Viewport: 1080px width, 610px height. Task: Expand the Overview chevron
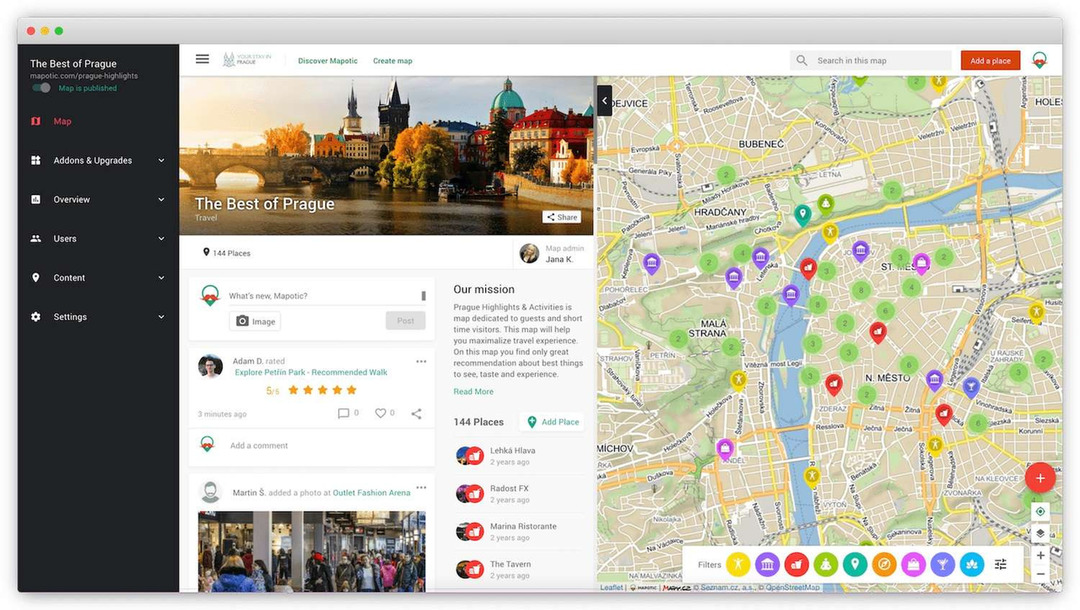tap(161, 200)
